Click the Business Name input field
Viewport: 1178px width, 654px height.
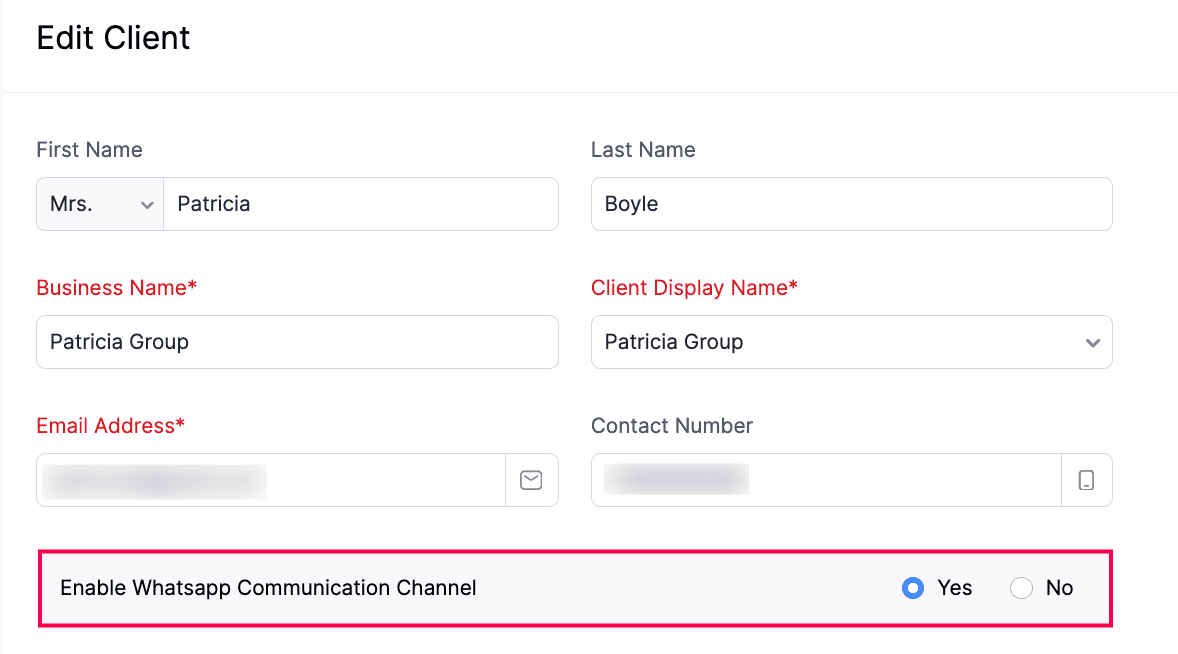(x=297, y=342)
